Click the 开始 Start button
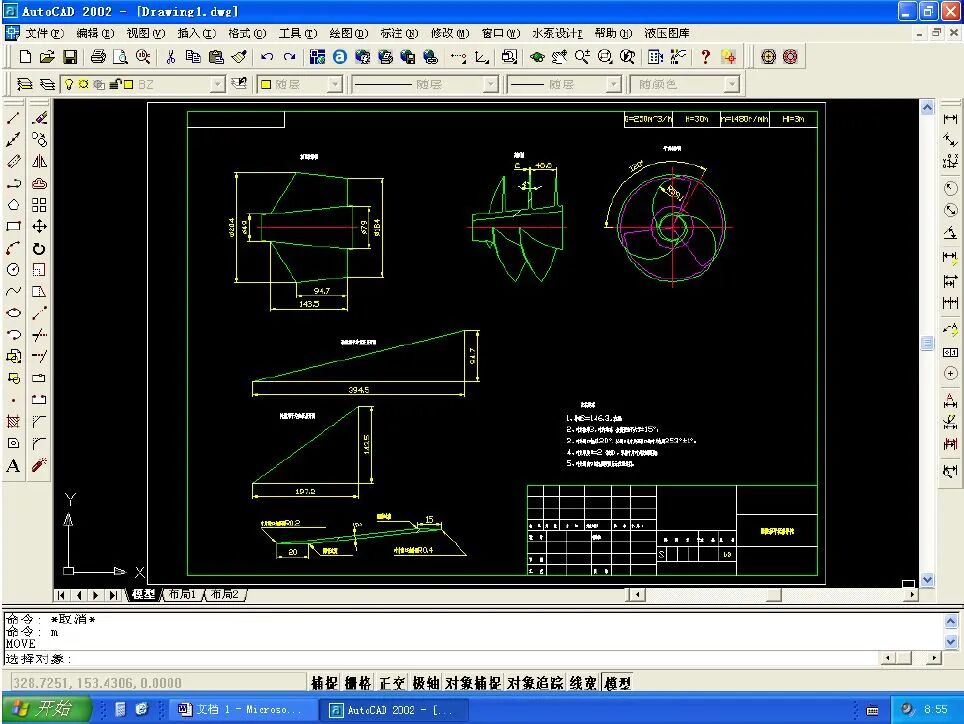The height and width of the screenshot is (724, 964). tap(47, 709)
